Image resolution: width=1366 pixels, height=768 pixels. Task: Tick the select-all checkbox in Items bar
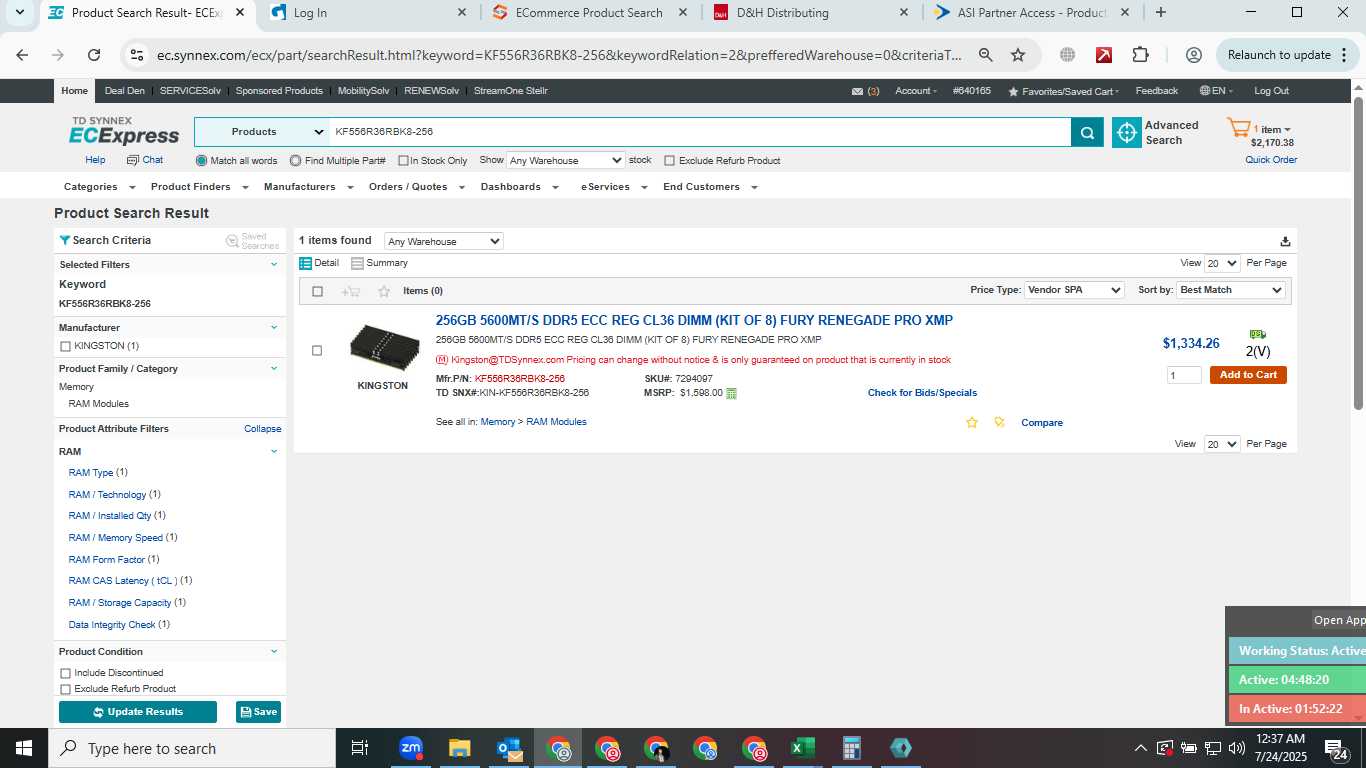(x=317, y=291)
